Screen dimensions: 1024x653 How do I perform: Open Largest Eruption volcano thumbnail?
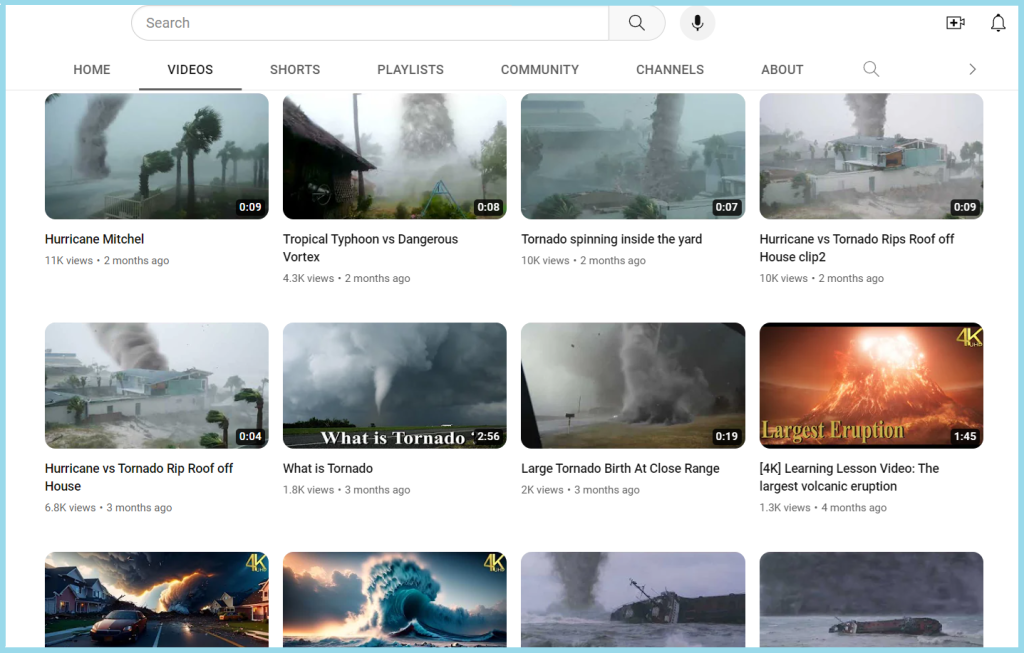[x=871, y=385]
